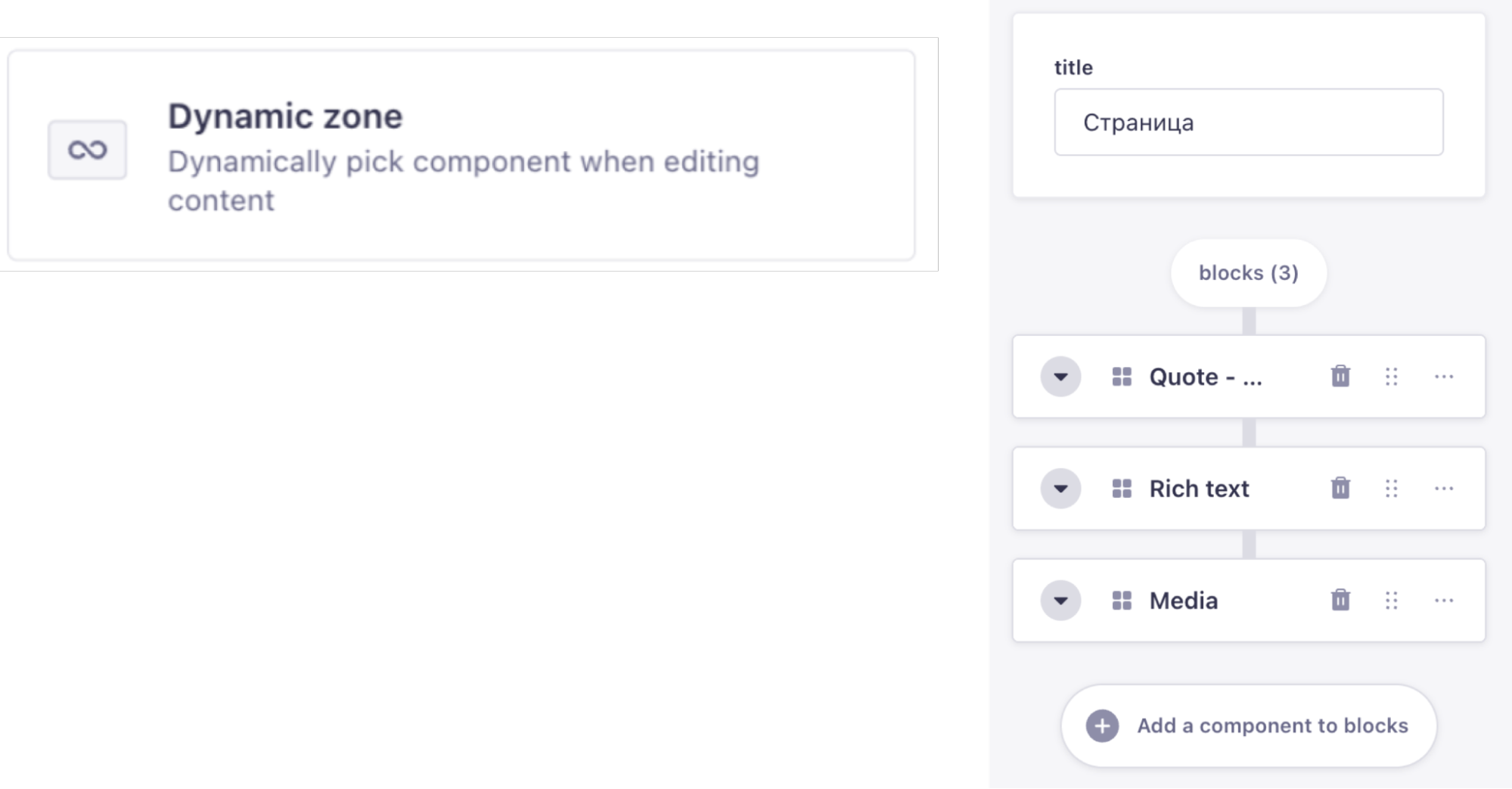Screen dimensions: 1512x789
Task: Click the Rich text drag handle
Action: click(1392, 489)
